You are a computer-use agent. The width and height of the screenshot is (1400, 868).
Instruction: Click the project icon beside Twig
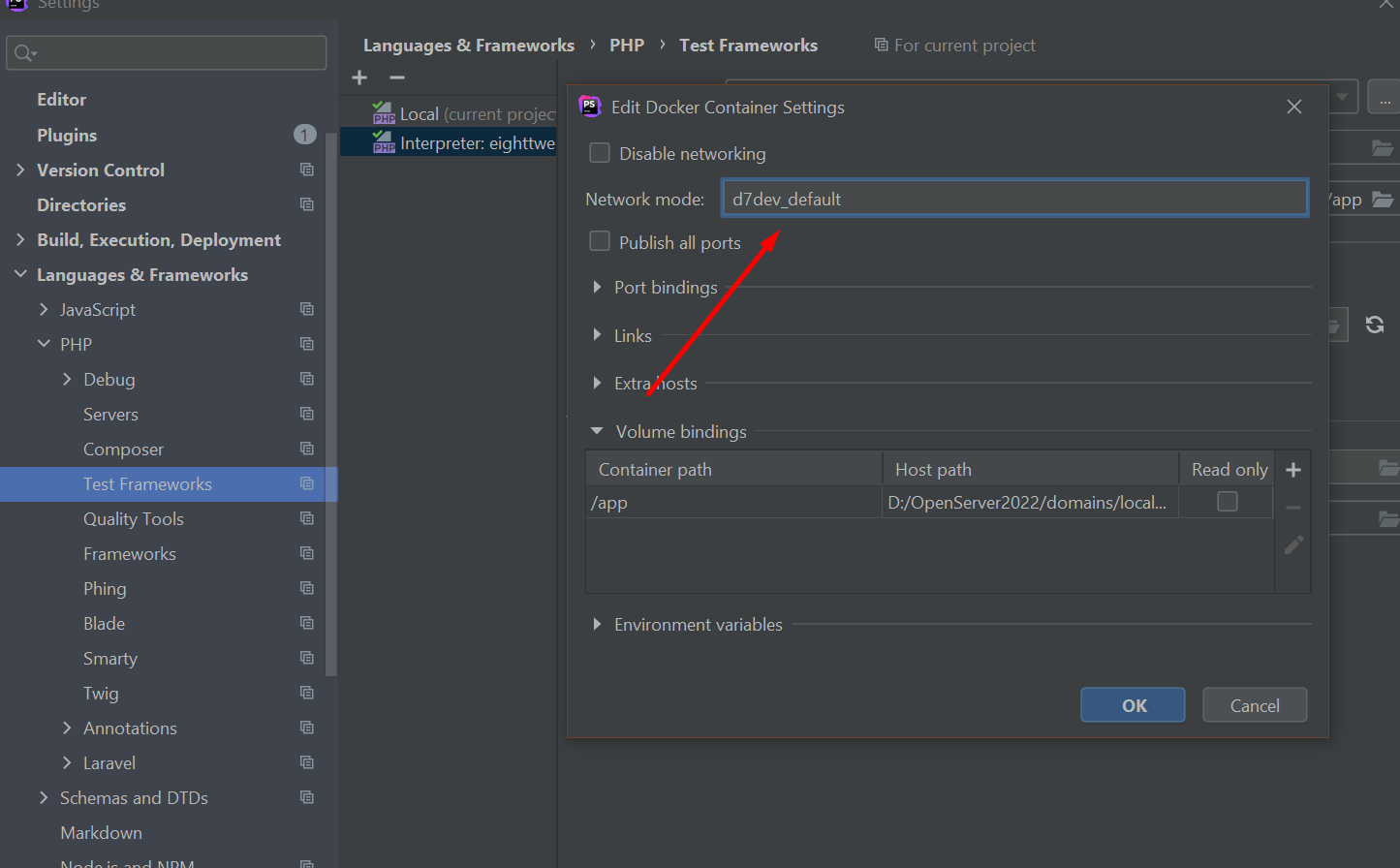click(x=307, y=693)
